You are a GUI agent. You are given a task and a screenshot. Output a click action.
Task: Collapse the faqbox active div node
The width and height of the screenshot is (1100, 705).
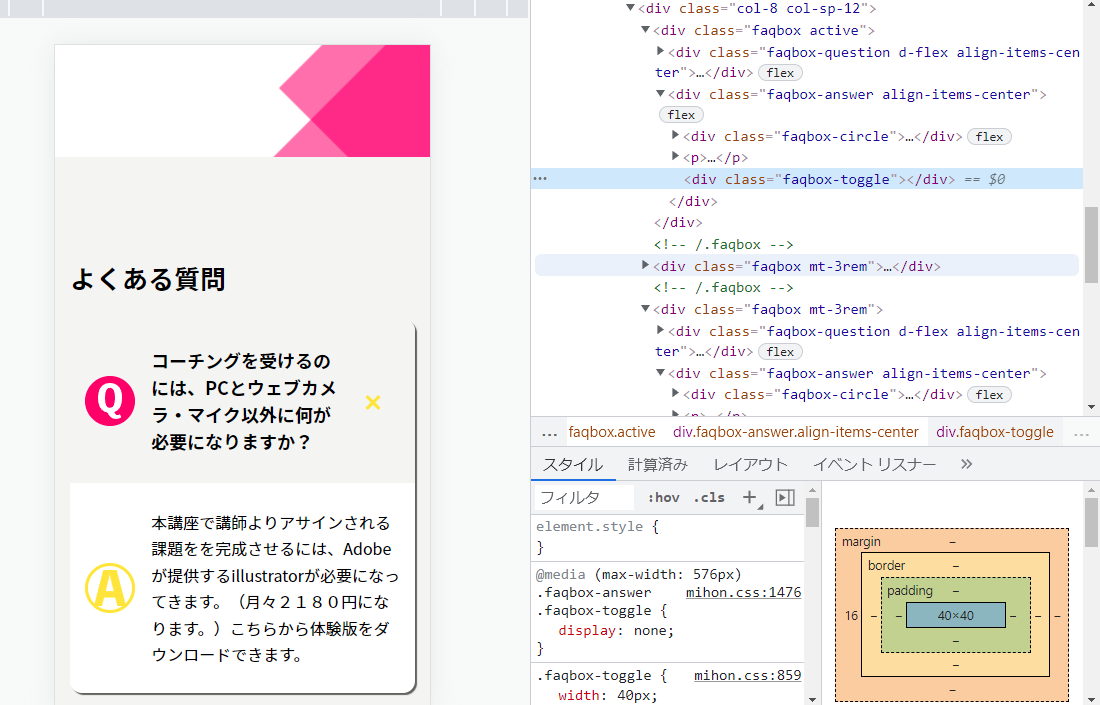pos(645,31)
